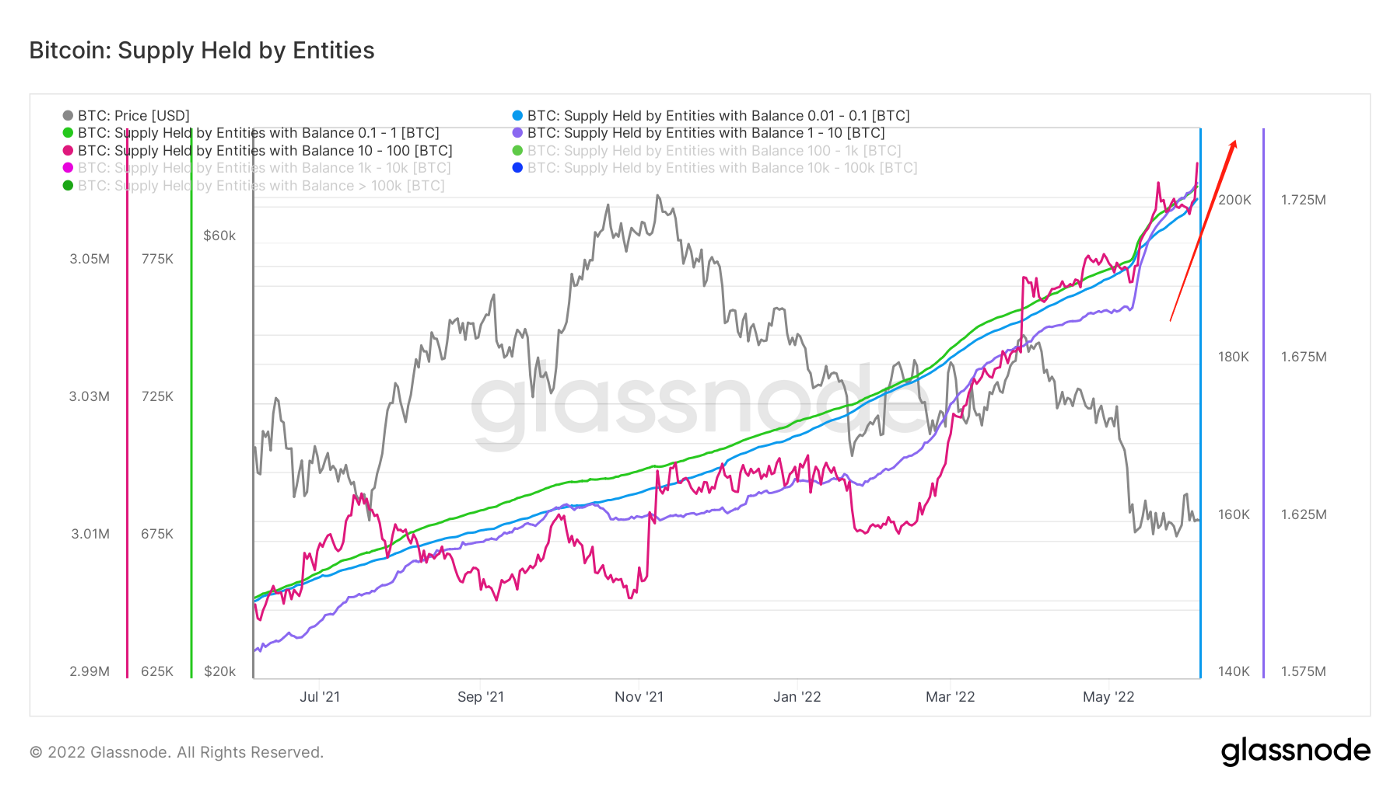Click the crimson dot for Balance 10 - 100
This screenshot has height=787, width=1400.
68,151
